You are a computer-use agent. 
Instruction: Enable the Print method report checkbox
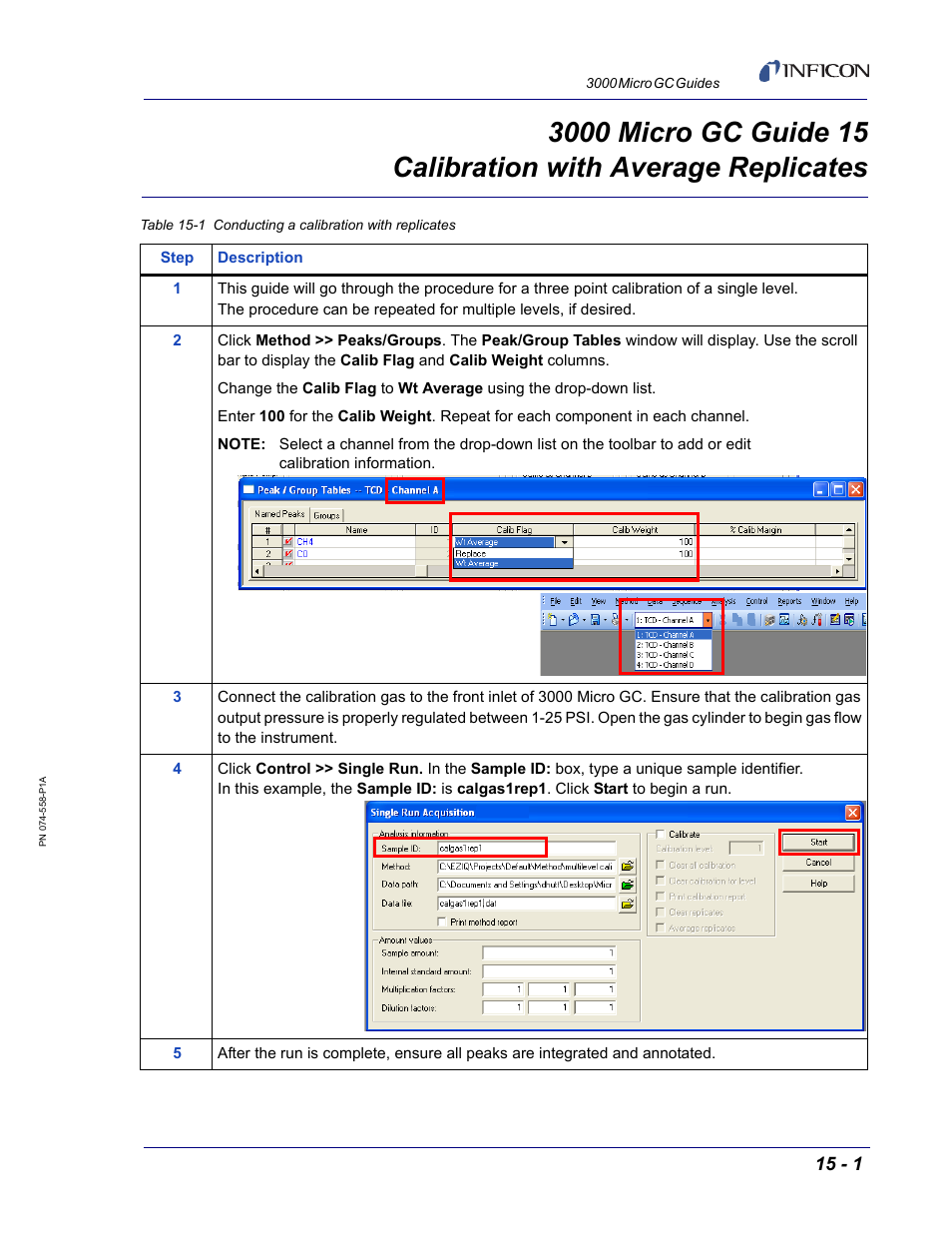pos(442,922)
